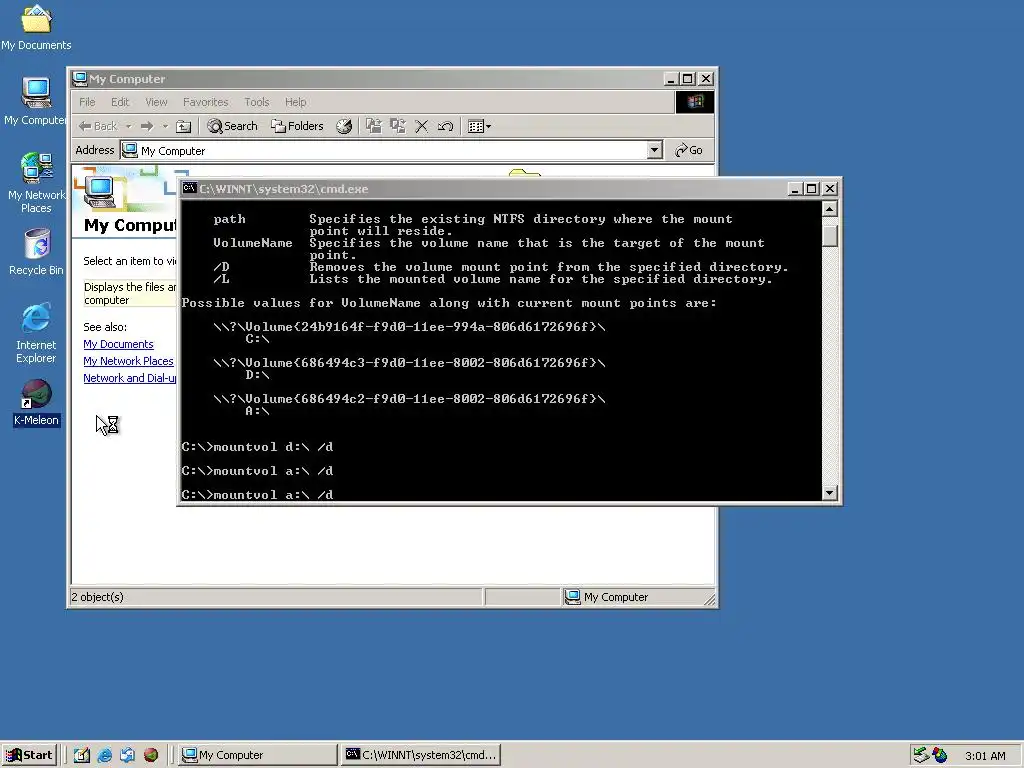Click the Go button
The image size is (1024, 768).
(x=689, y=150)
